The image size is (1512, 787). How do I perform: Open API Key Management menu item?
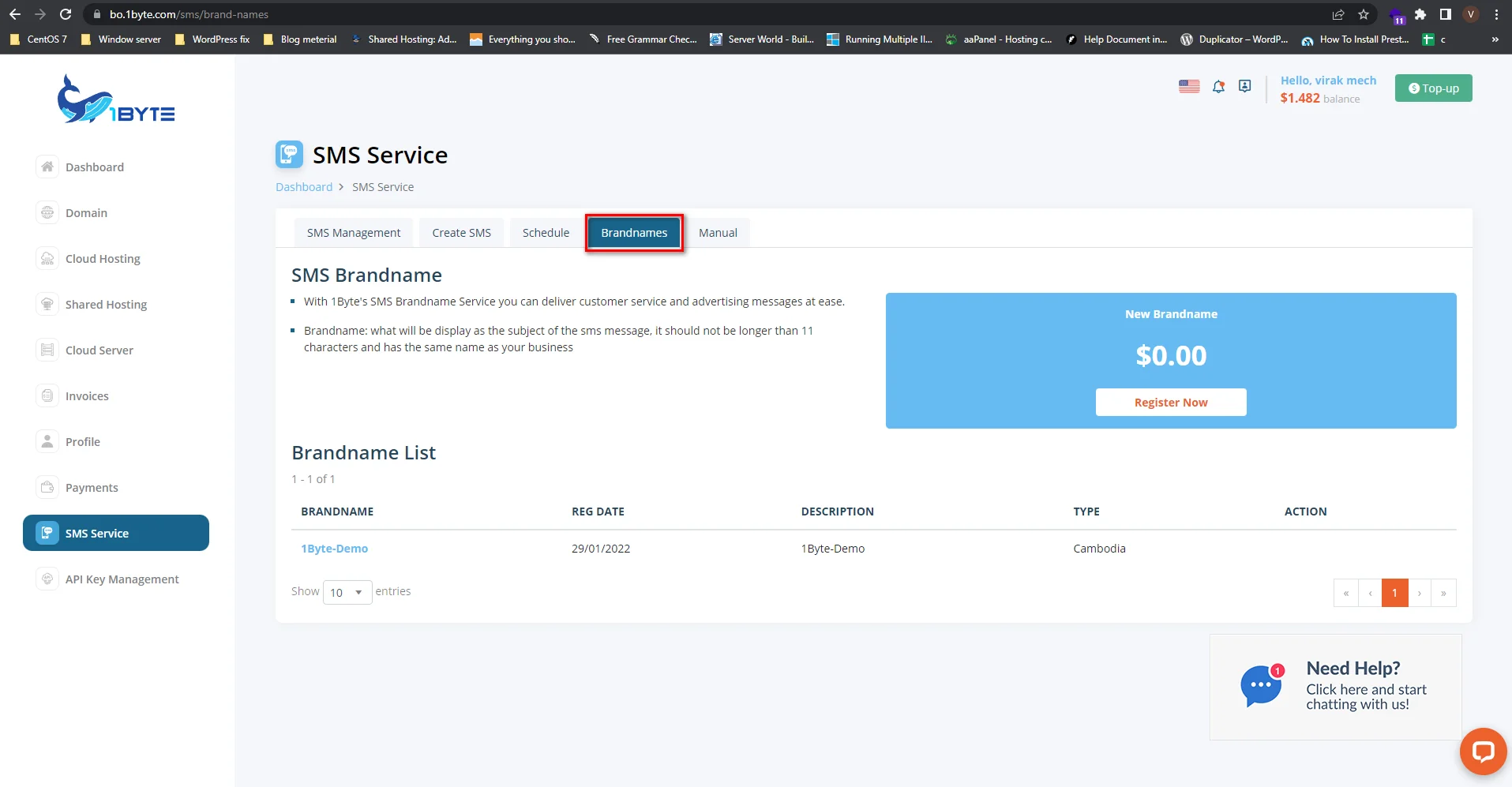(x=122, y=579)
